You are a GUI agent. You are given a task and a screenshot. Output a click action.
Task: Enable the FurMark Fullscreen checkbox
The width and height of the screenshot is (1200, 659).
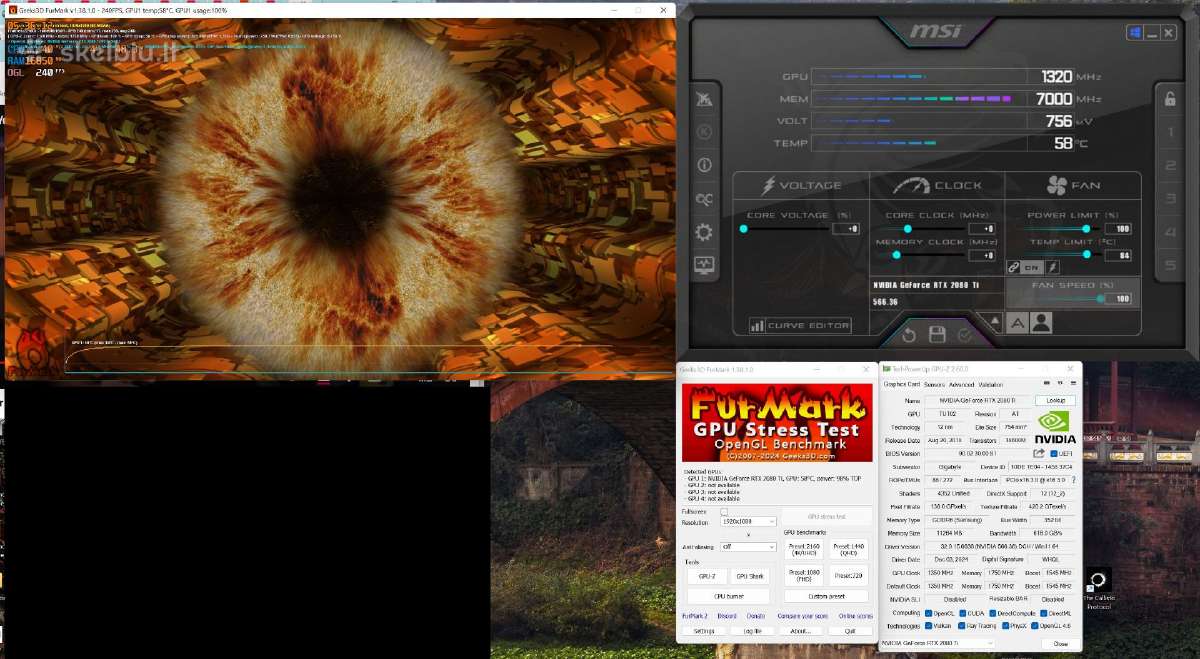(x=724, y=511)
